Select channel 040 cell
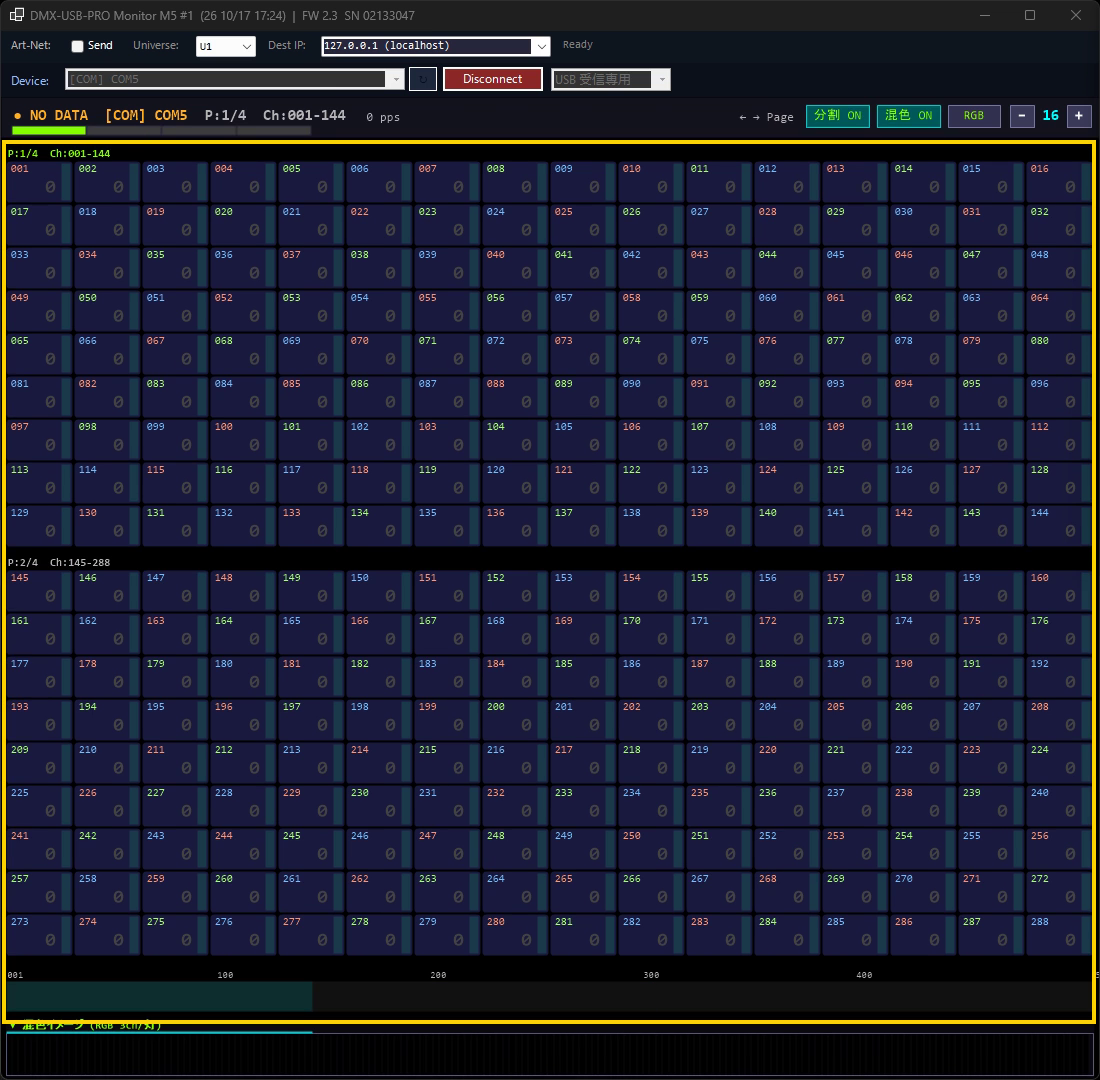Image resolution: width=1100 pixels, height=1080 pixels. pos(515,267)
